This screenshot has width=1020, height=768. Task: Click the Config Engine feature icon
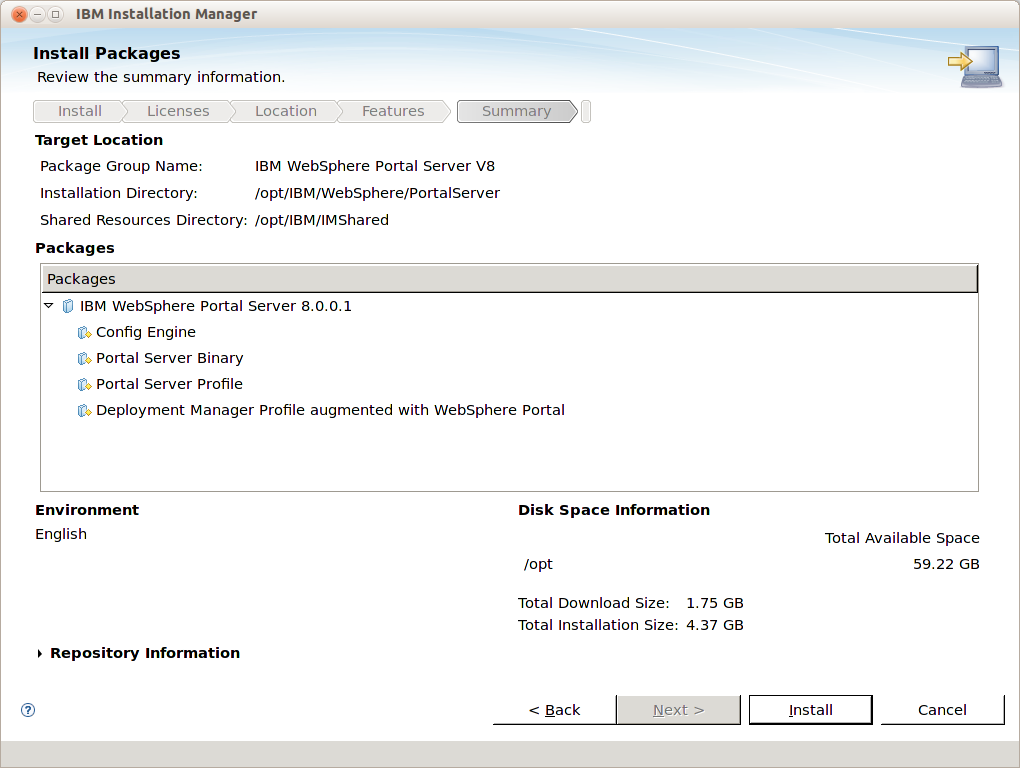84,333
